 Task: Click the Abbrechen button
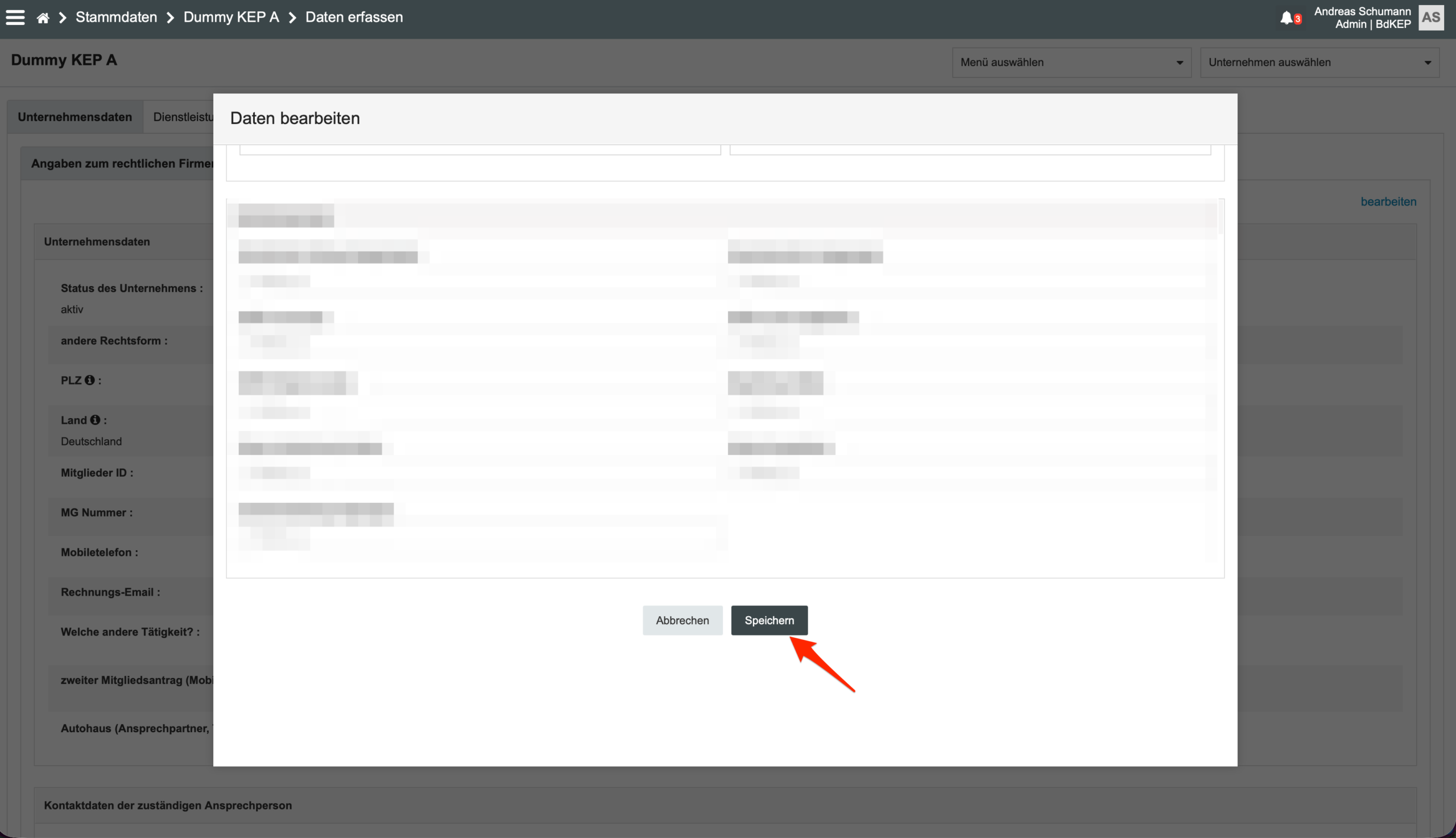[x=682, y=620]
